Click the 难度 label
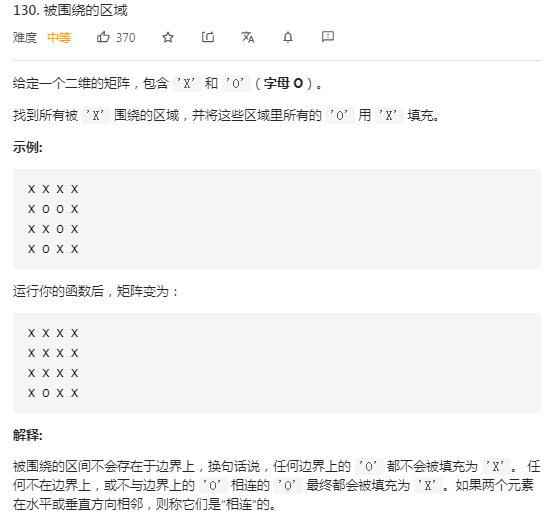The image size is (551, 516). pyautogui.click(x=25, y=38)
